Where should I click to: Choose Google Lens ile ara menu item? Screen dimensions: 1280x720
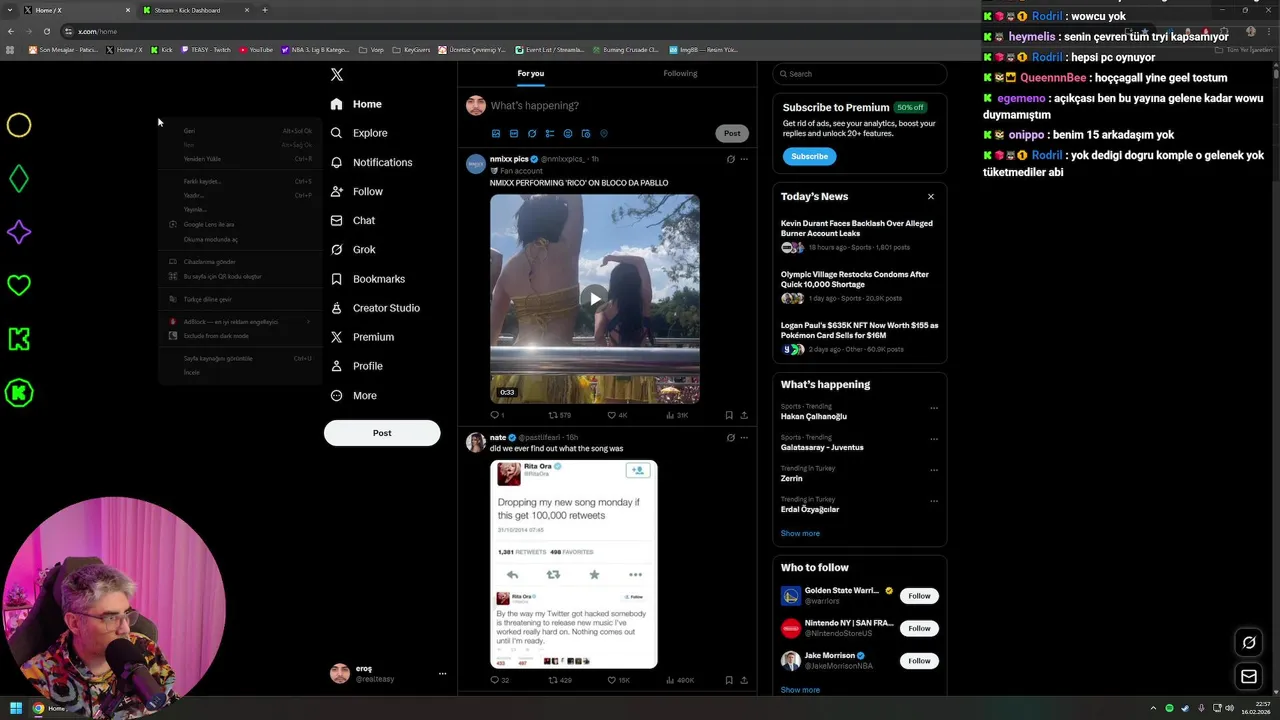tap(241, 224)
